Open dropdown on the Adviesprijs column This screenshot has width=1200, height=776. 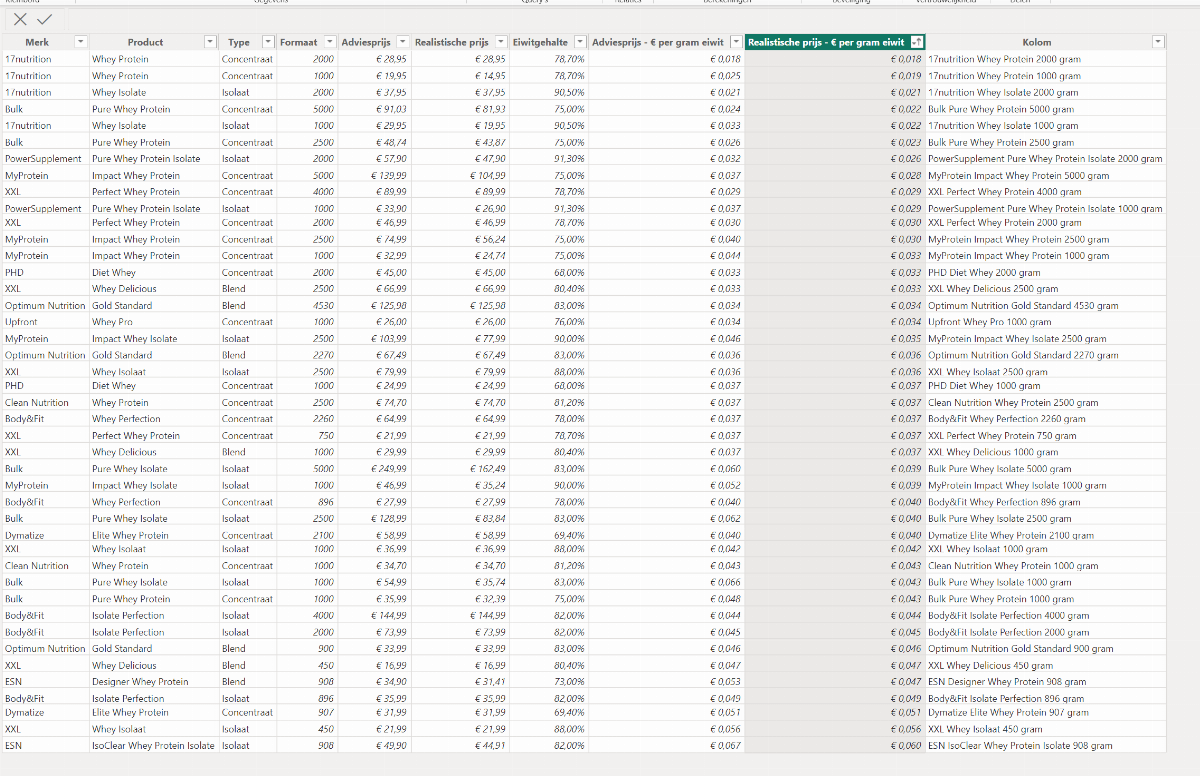pyautogui.click(x=402, y=42)
